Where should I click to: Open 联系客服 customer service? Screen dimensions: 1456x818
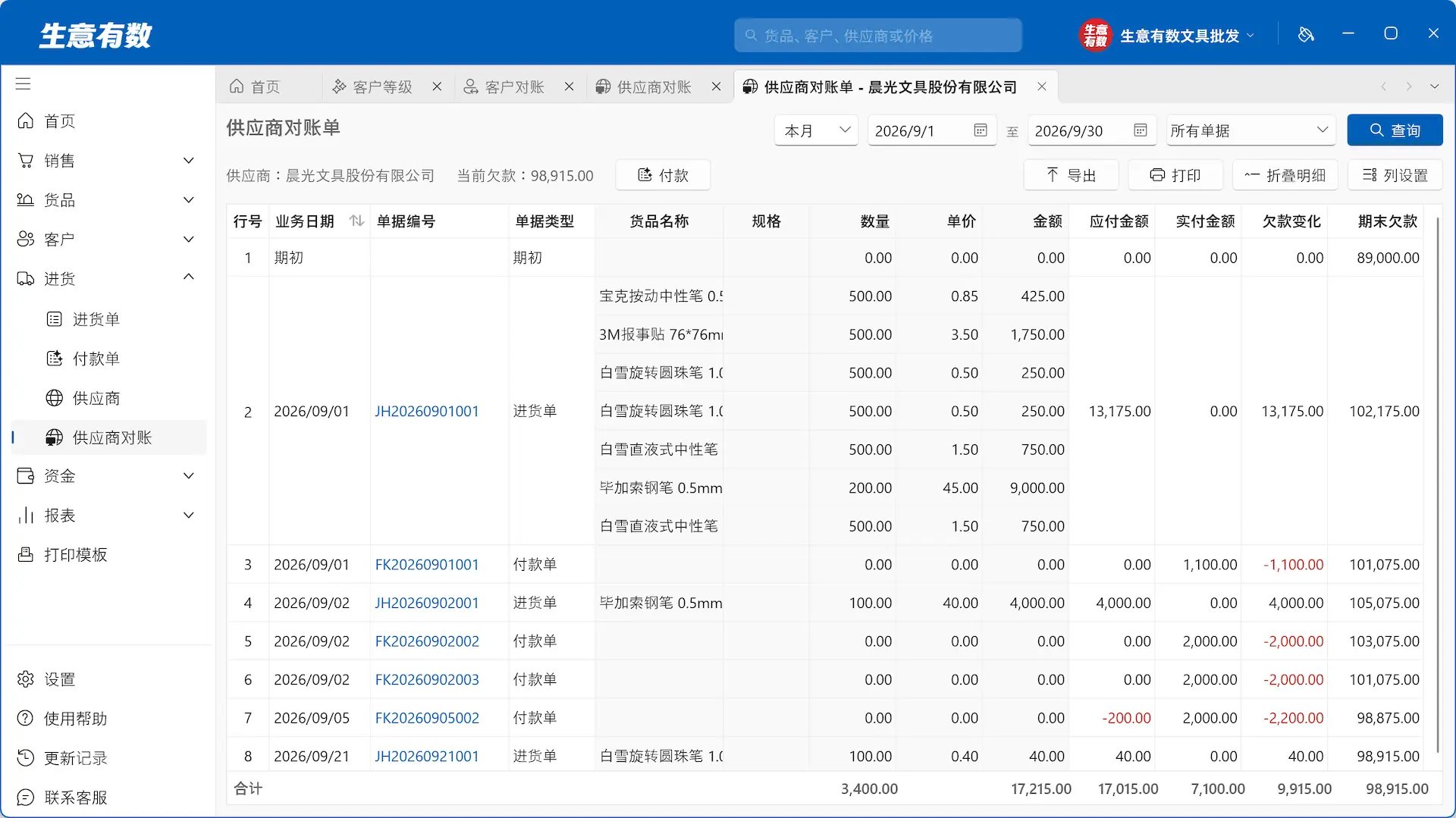pyautogui.click(x=108, y=798)
